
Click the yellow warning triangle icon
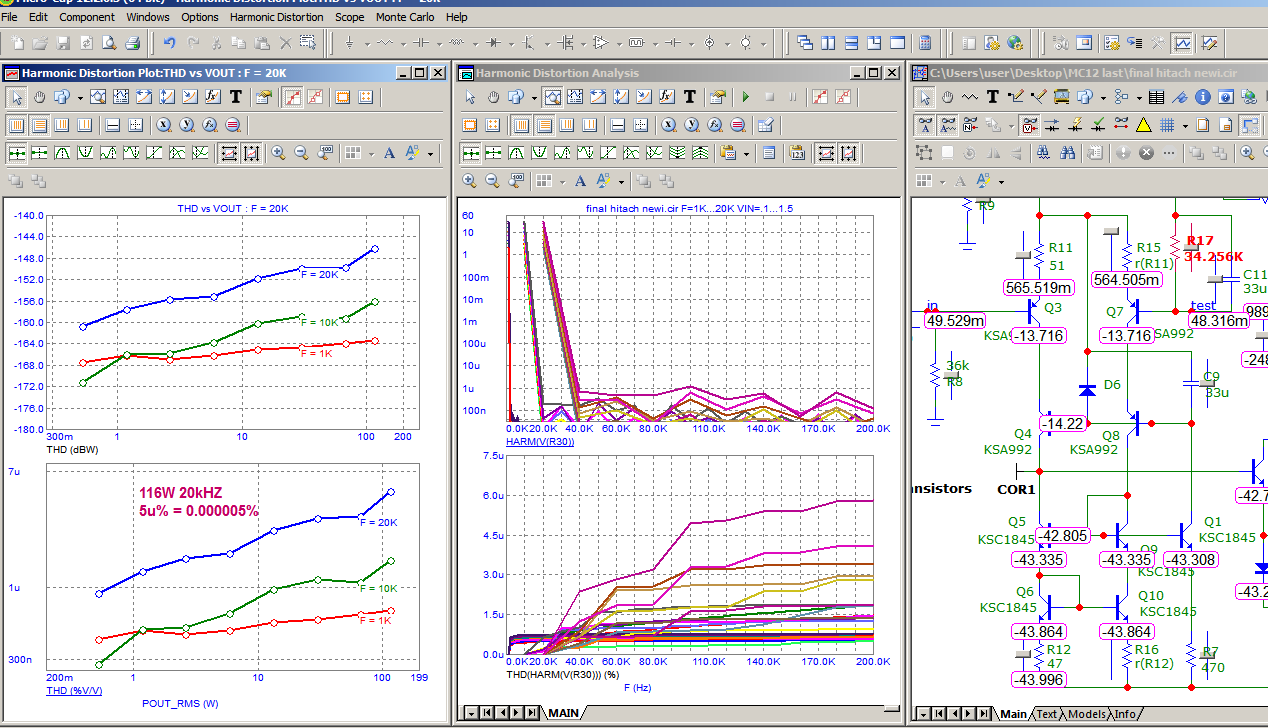[1144, 125]
